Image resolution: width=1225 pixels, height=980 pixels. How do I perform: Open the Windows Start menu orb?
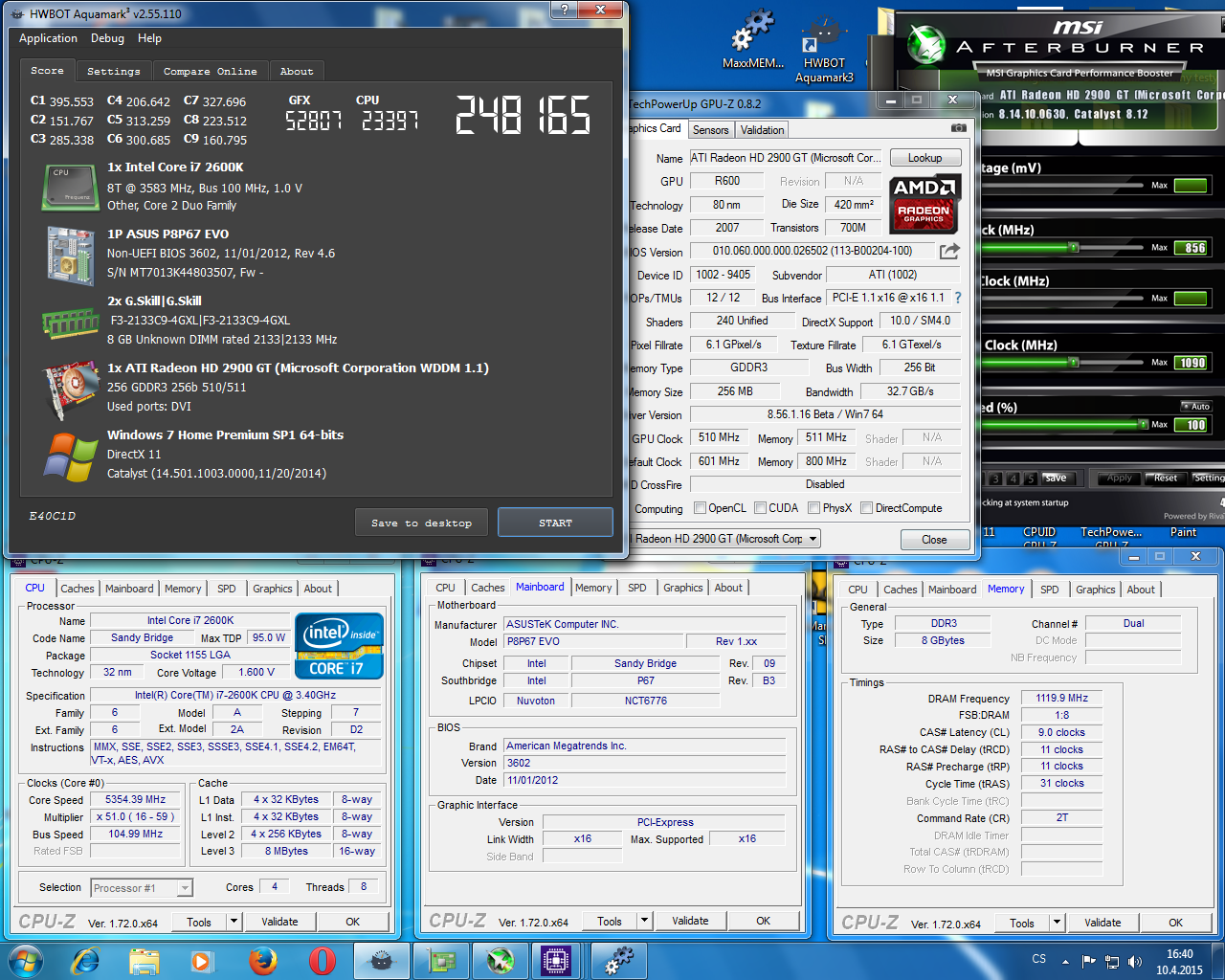click(25, 960)
